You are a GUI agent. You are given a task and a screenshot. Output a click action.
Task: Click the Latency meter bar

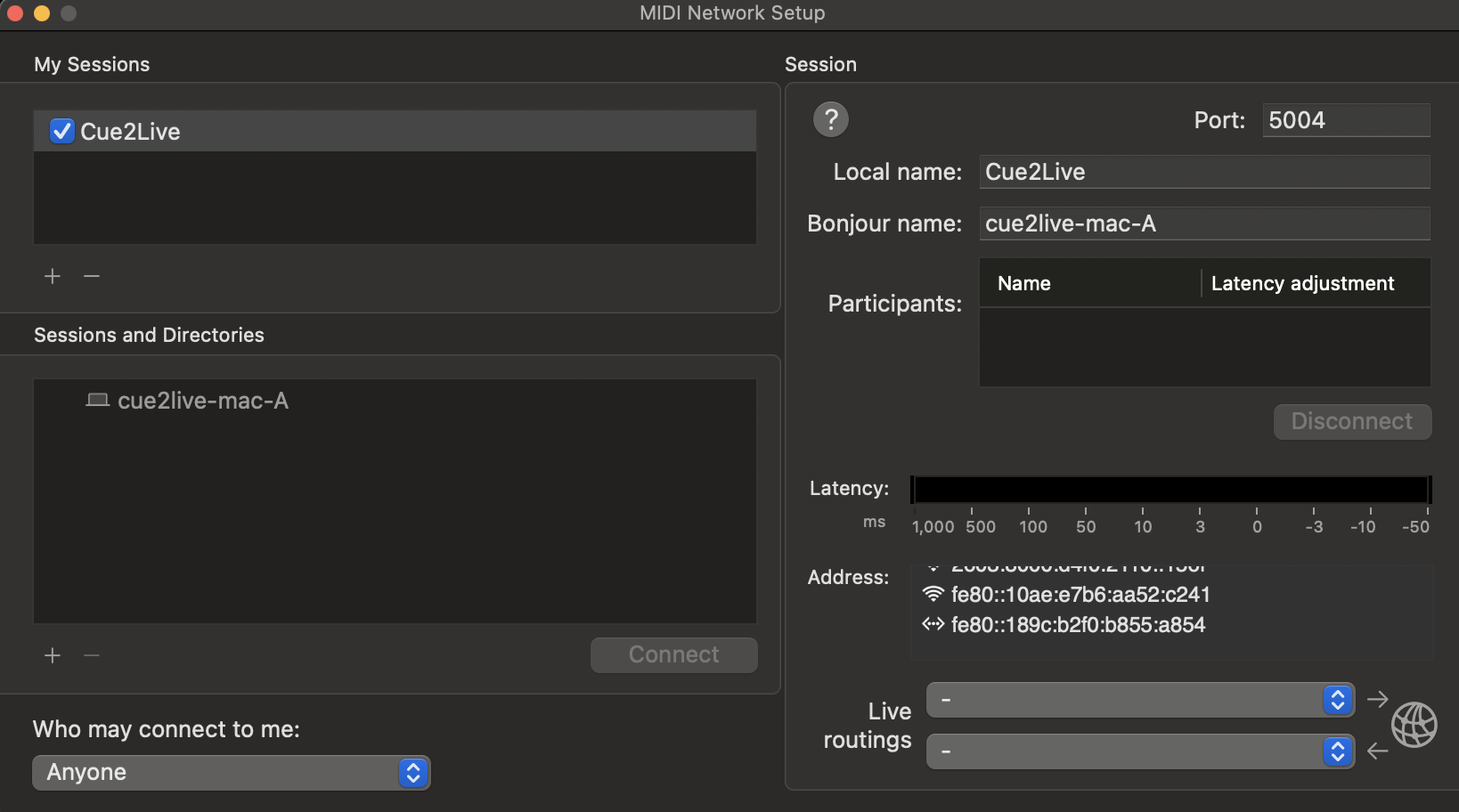1170,490
